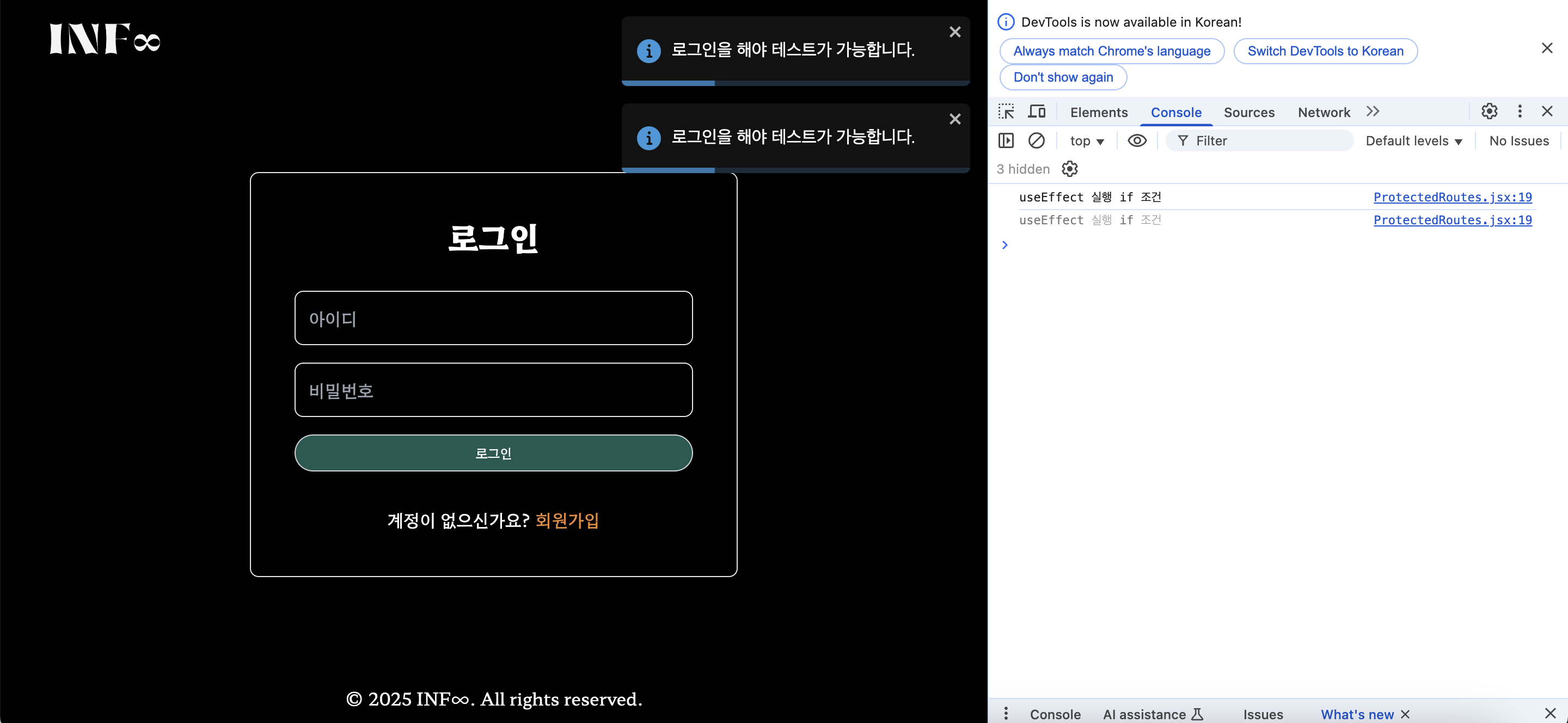Viewport: 1568px width, 723px height.
Task: Toggle the console sidebar panel icon
Action: click(1006, 140)
